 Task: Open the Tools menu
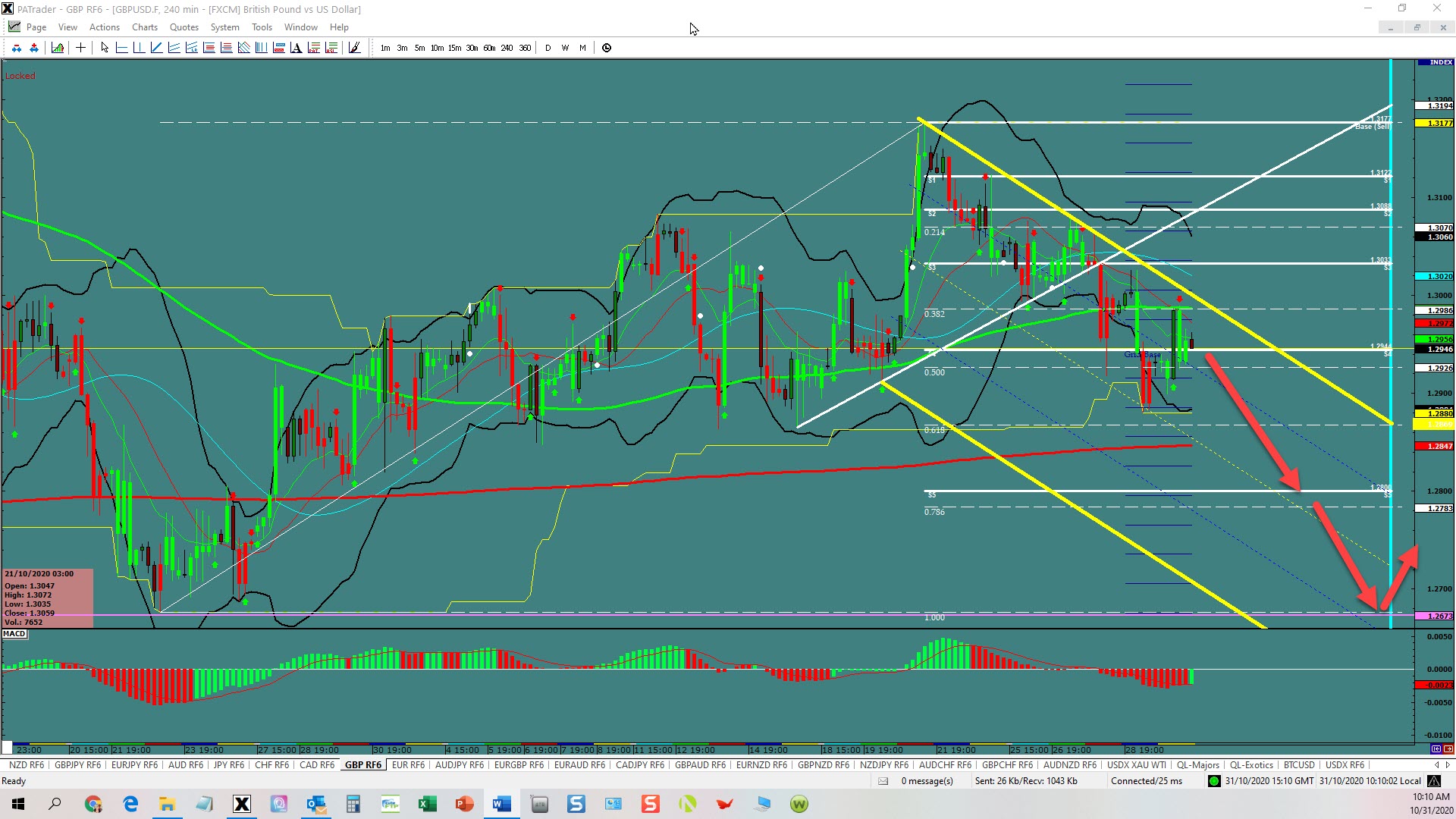coord(262,27)
